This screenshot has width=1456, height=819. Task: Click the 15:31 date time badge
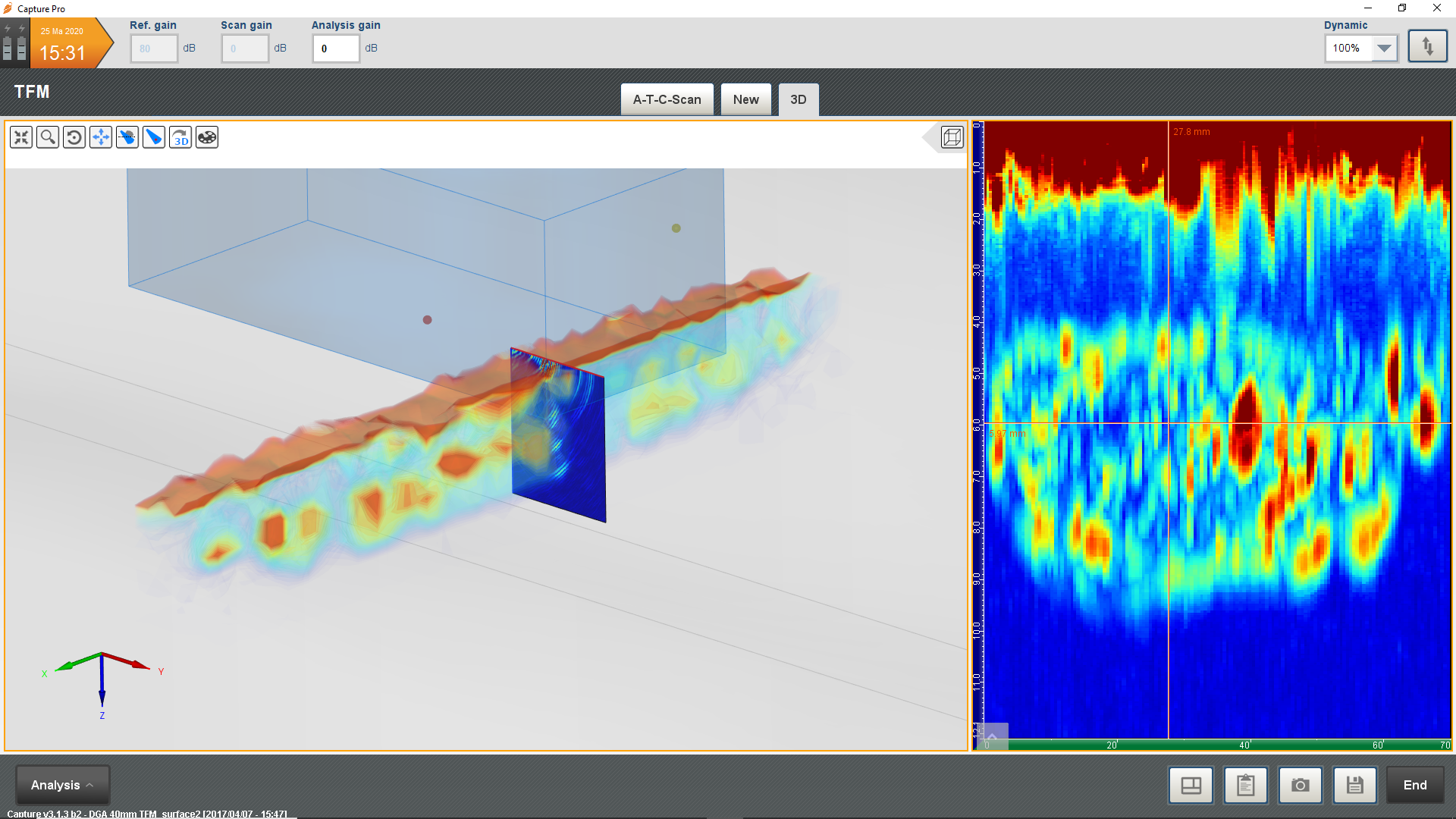[70, 43]
